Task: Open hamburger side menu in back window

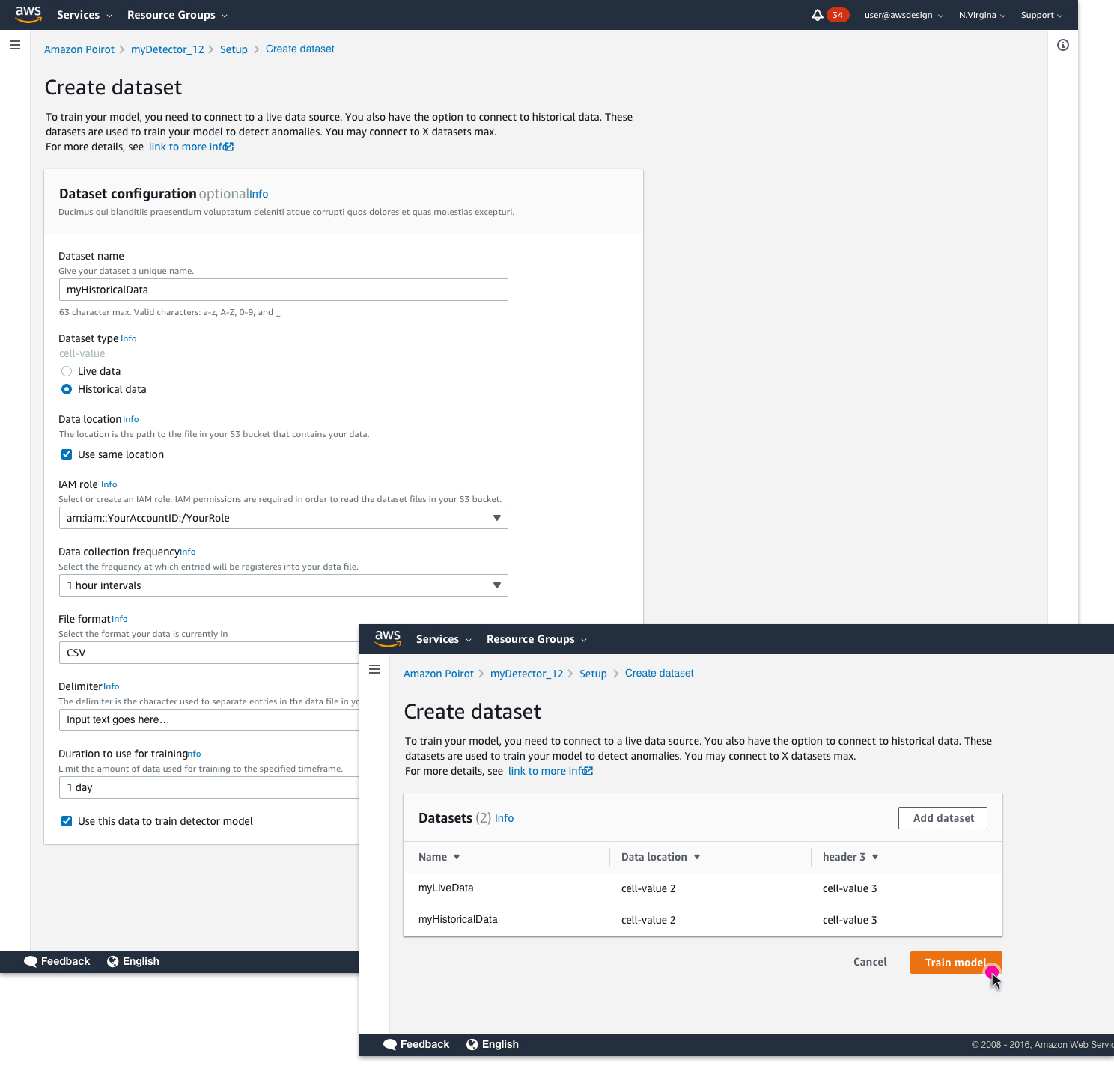Action: (15, 45)
